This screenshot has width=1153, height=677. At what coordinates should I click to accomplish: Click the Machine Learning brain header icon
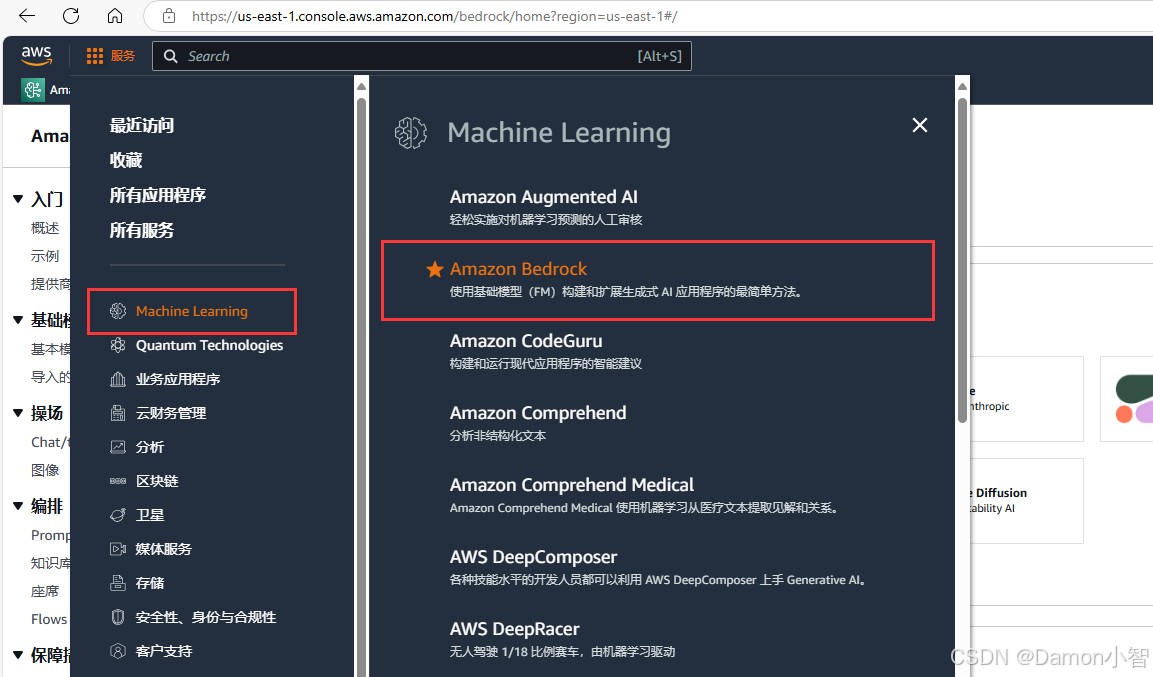[x=410, y=133]
